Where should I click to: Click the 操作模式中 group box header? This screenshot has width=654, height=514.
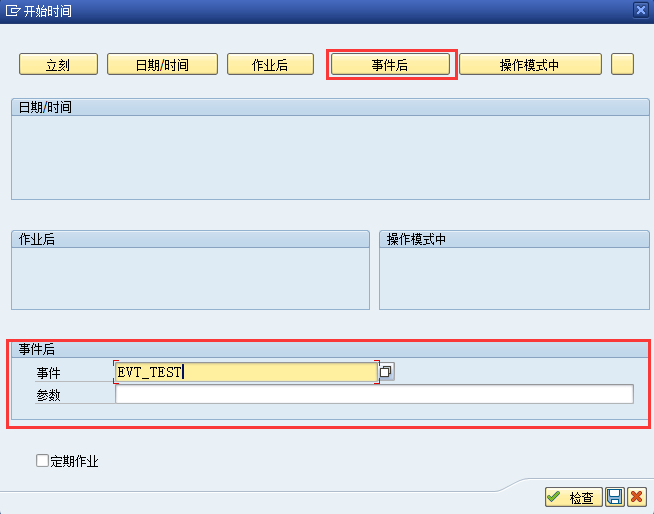point(514,239)
